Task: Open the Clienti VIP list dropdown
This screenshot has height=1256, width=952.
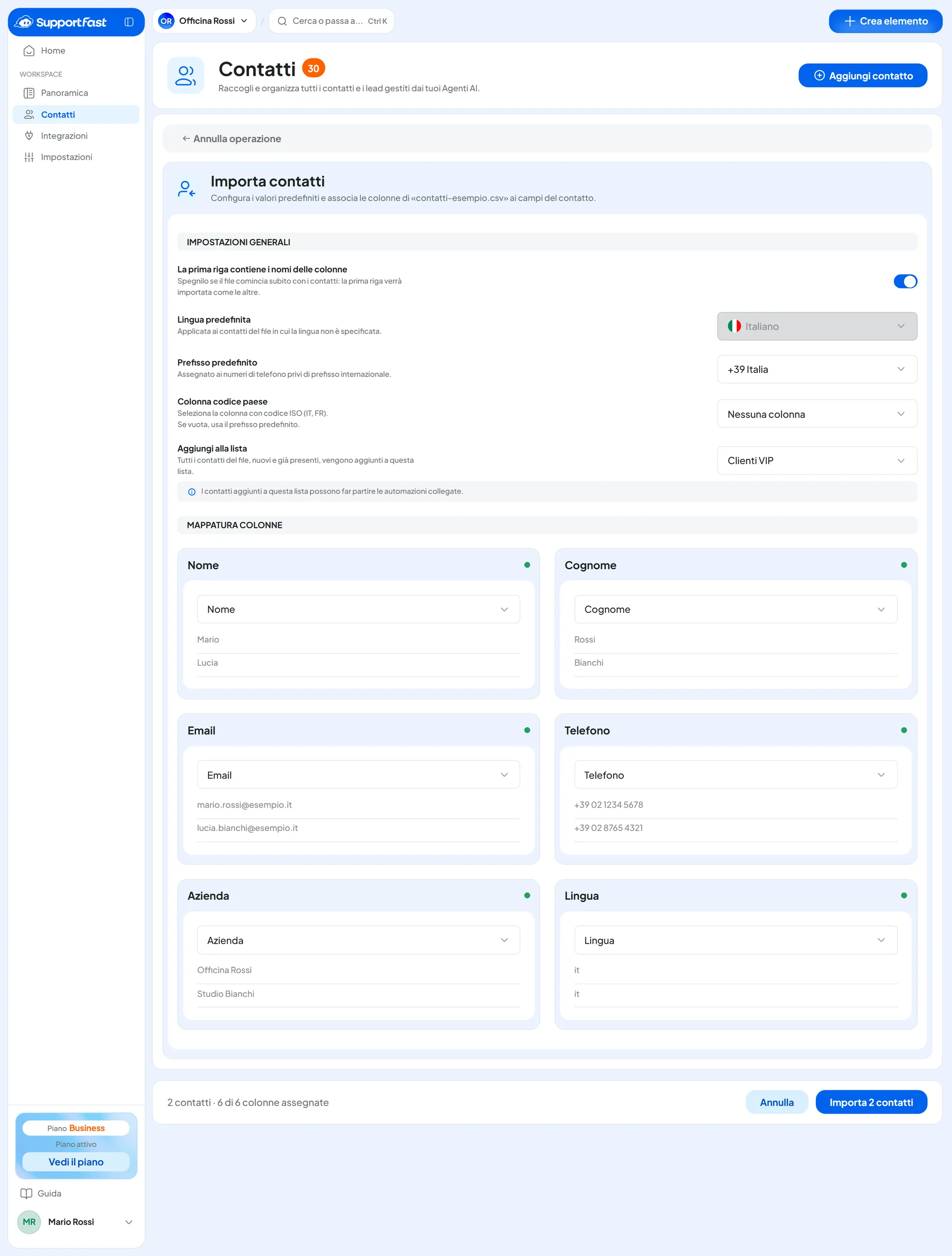Action: tap(817, 461)
